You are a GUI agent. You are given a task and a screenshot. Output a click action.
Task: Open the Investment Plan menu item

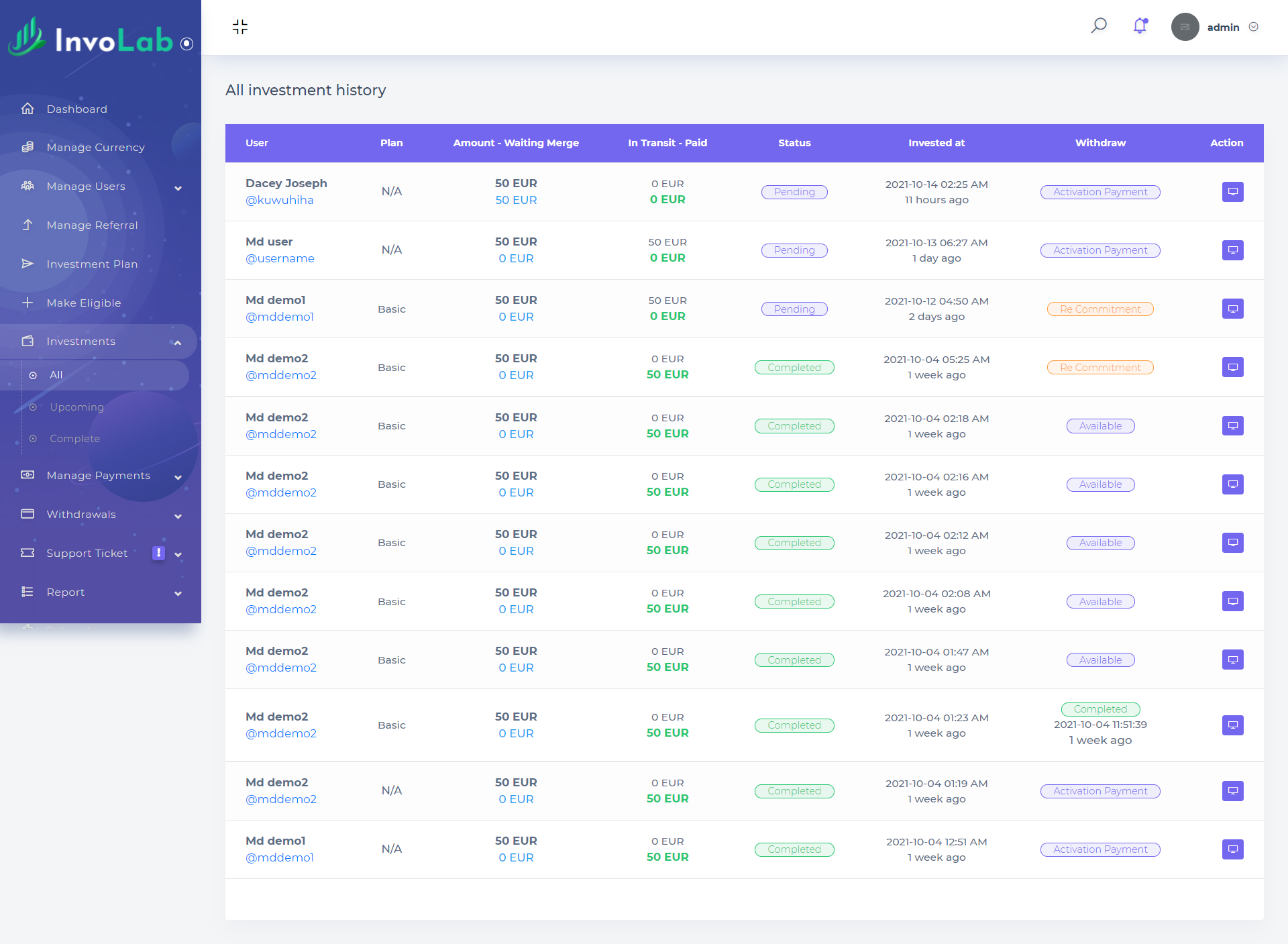pos(92,264)
